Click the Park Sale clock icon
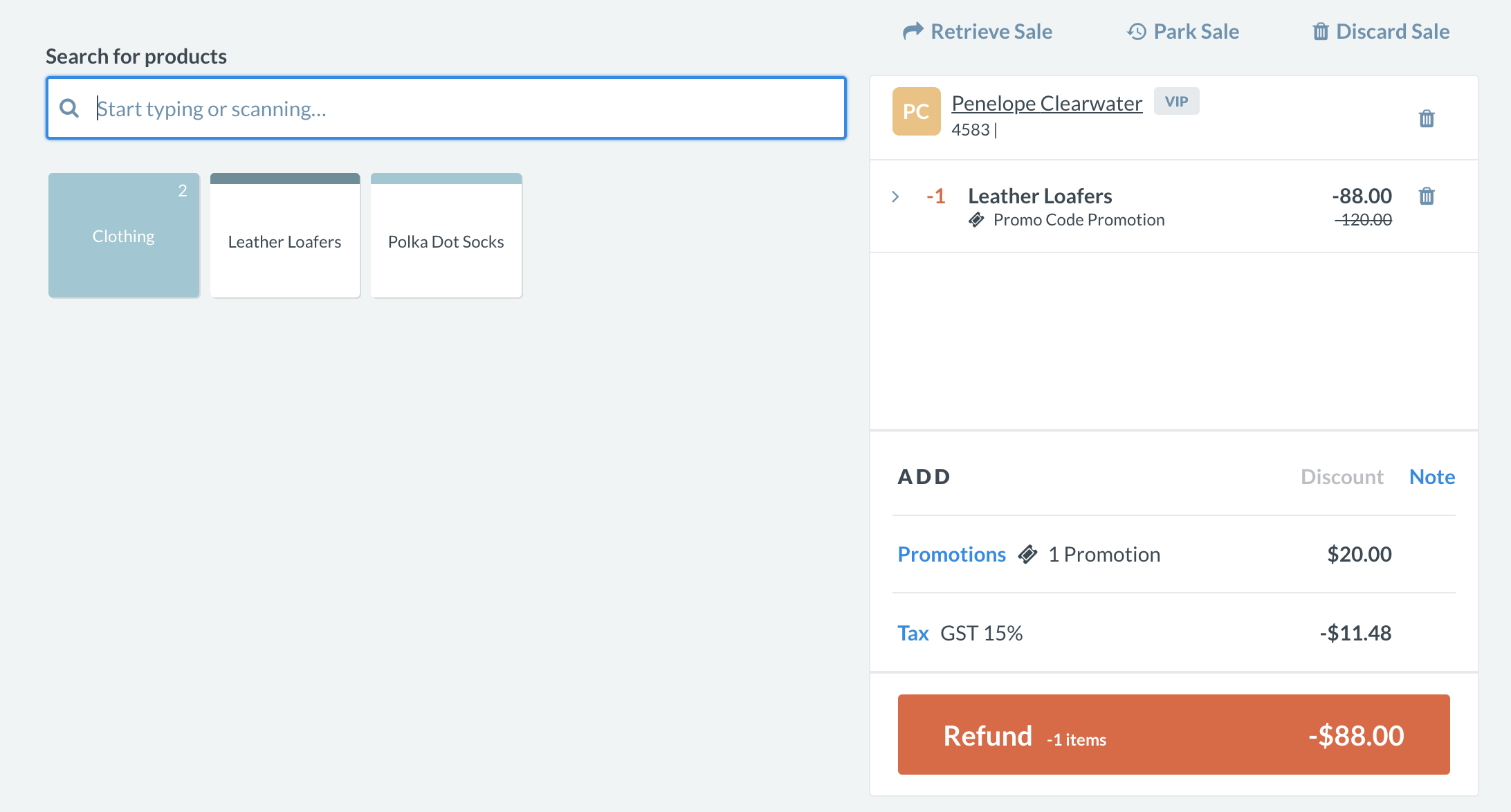 [1136, 31]
